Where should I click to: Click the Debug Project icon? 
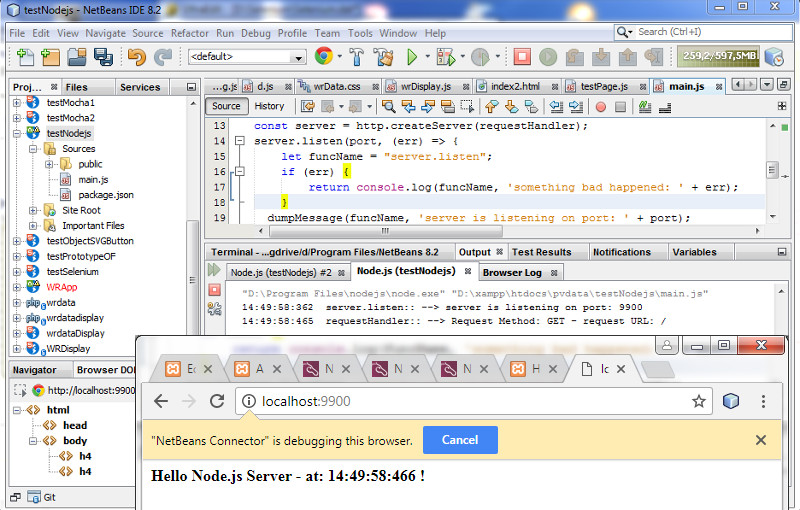tap(445, 57)
